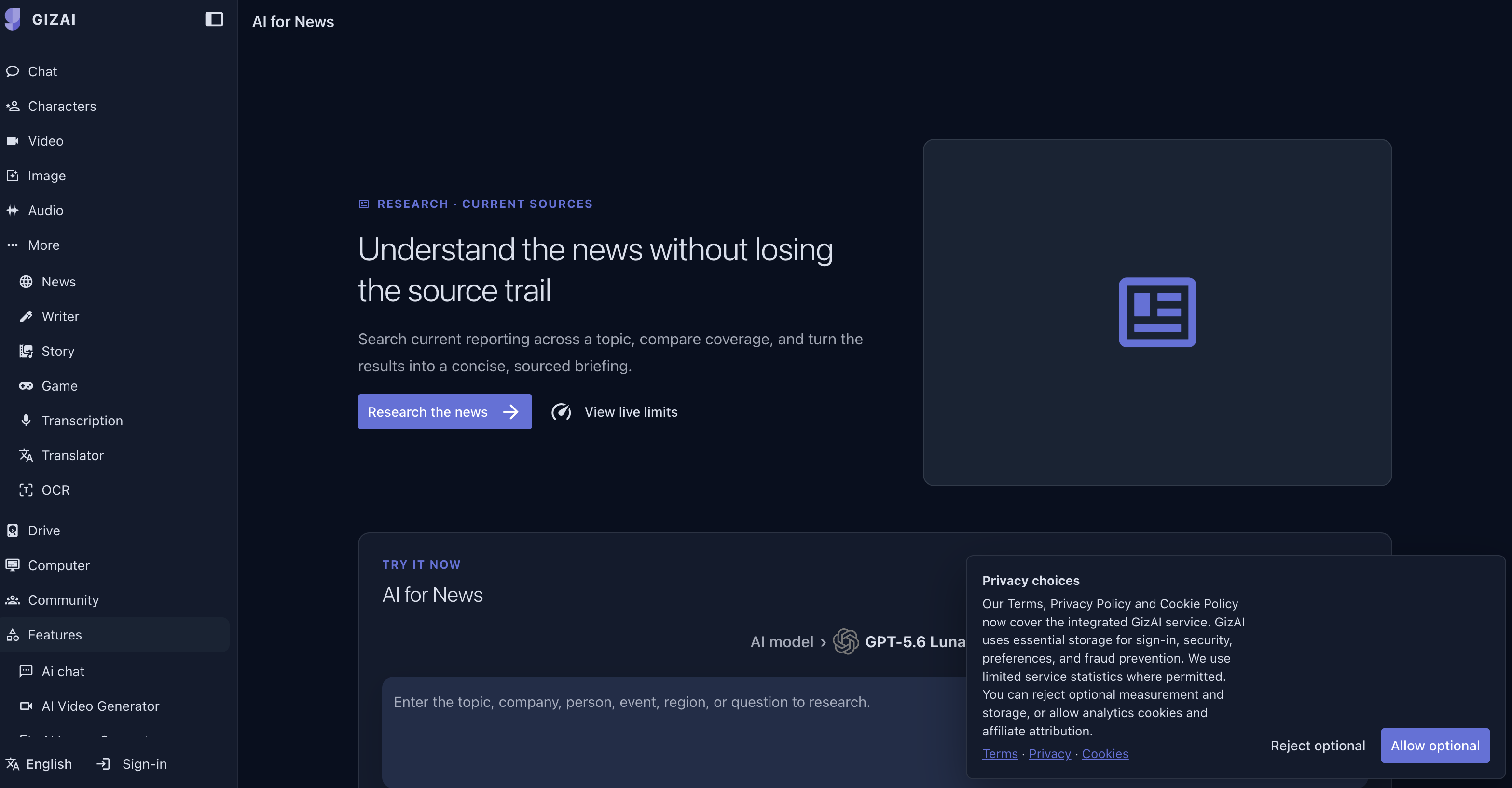
Task: Click the Research the news button
Action: coord(445,412)
